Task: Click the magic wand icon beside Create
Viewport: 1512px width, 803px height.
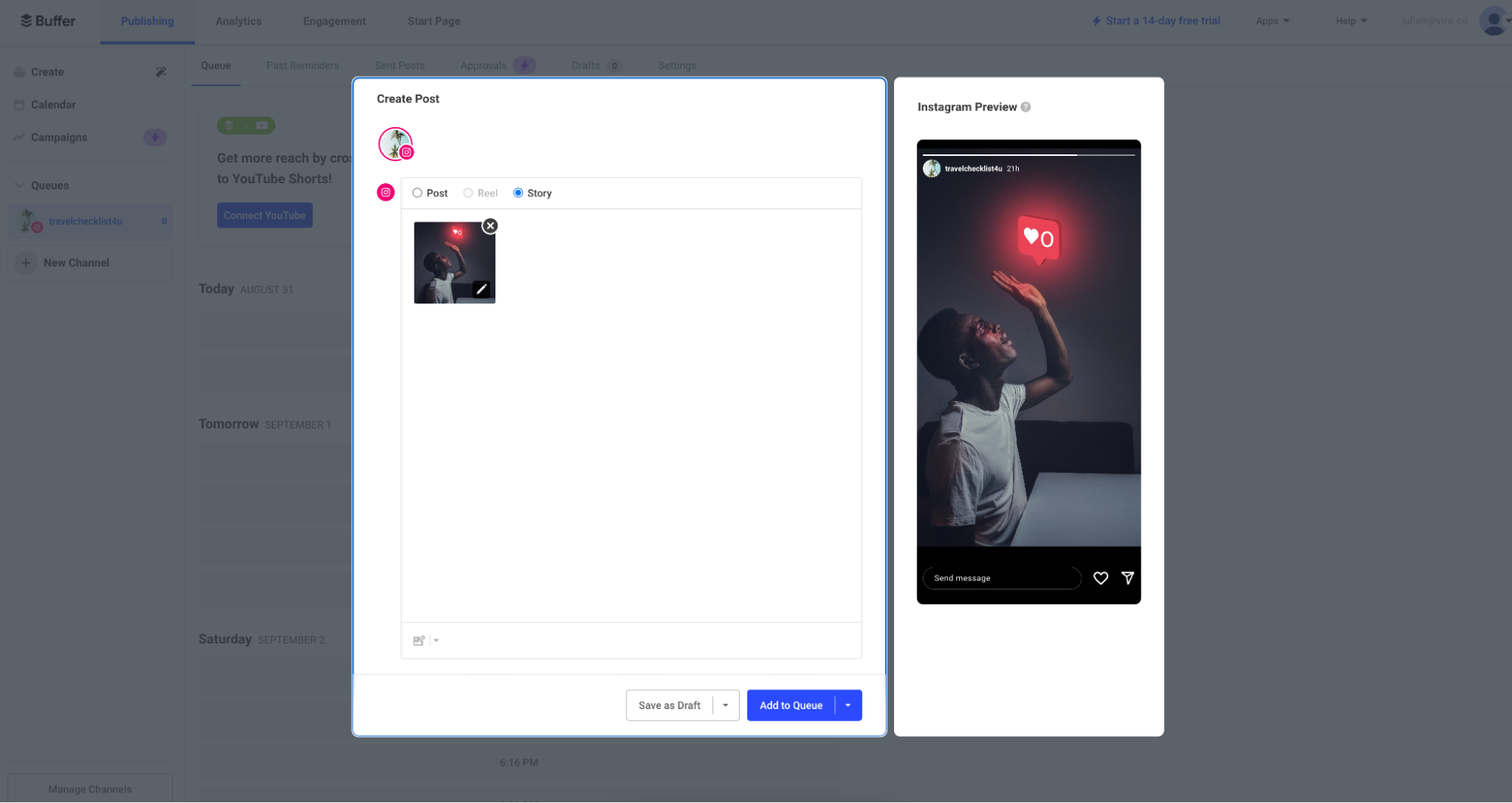Action: pyautogui.click(x=161, y=72)
